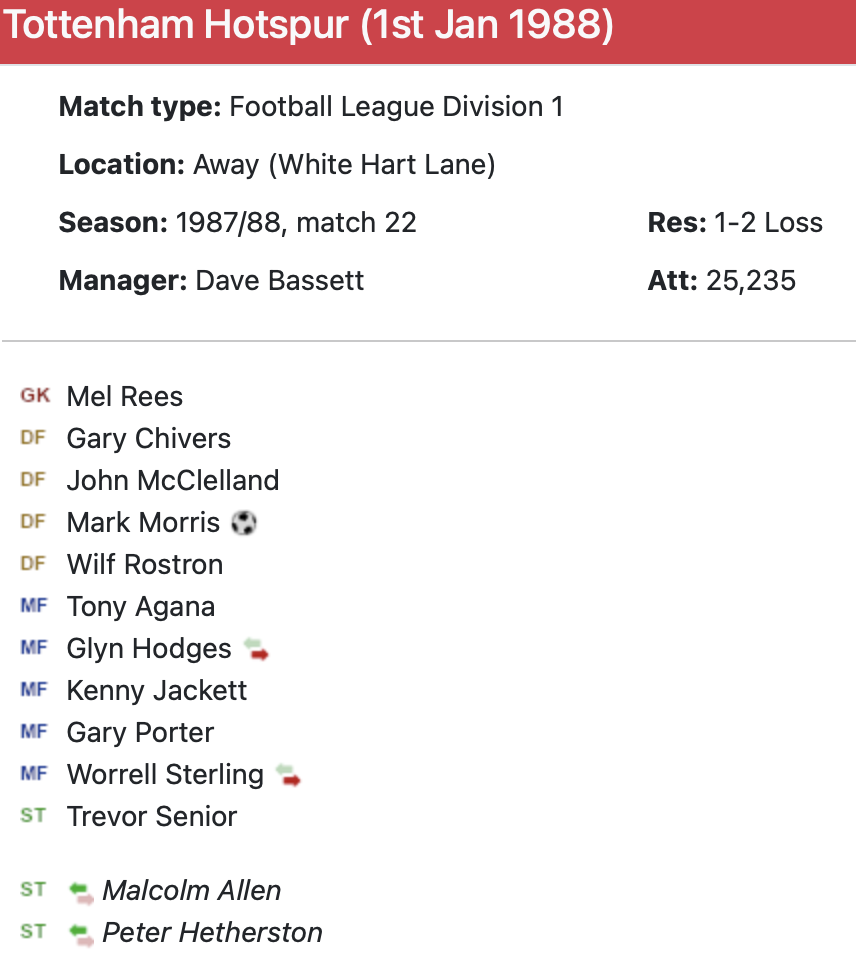
Task: Open substitute Malcolm Allen's page
Action: click(192, 891)
